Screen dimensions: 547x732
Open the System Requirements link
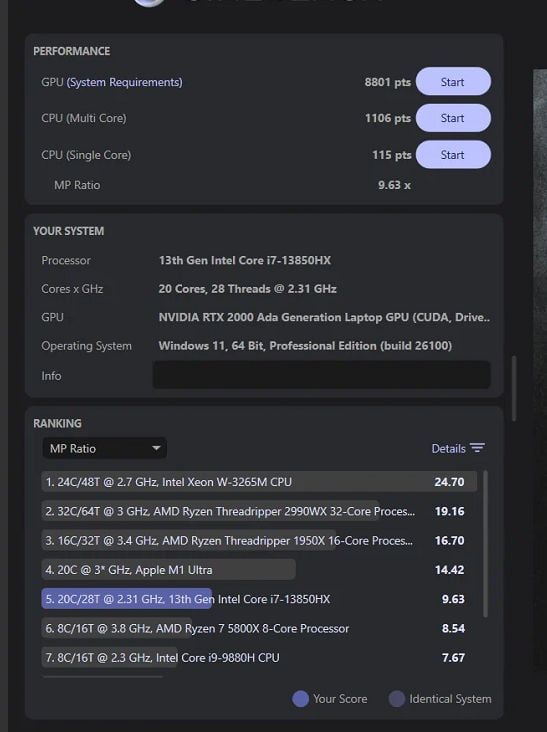click(x=125, y=82)
